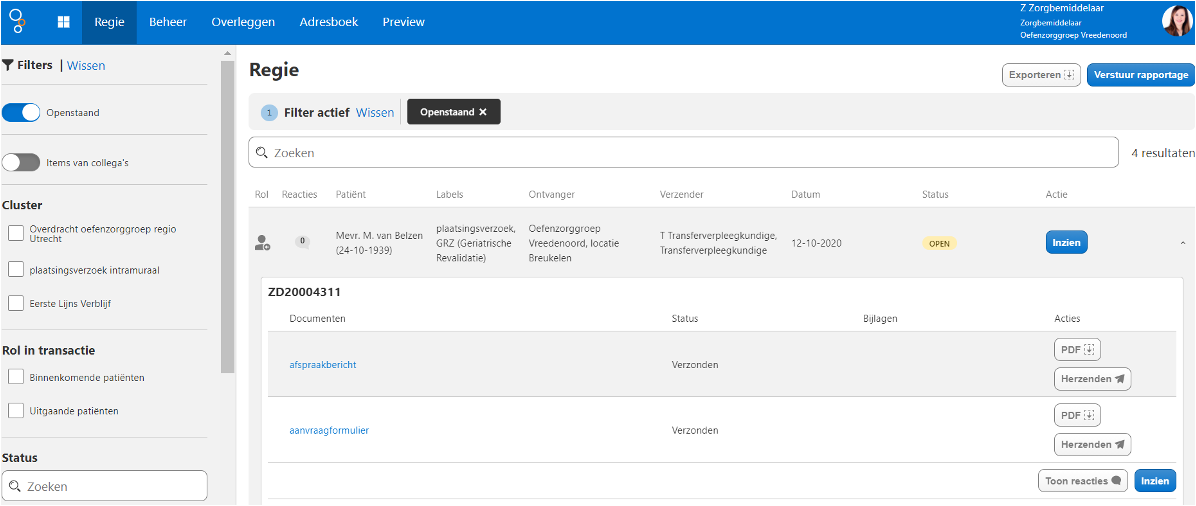The height and width of the screenshot is (506, 1196).
Task: Resend the aanvraagformulier document
Action: [1092, 444]
